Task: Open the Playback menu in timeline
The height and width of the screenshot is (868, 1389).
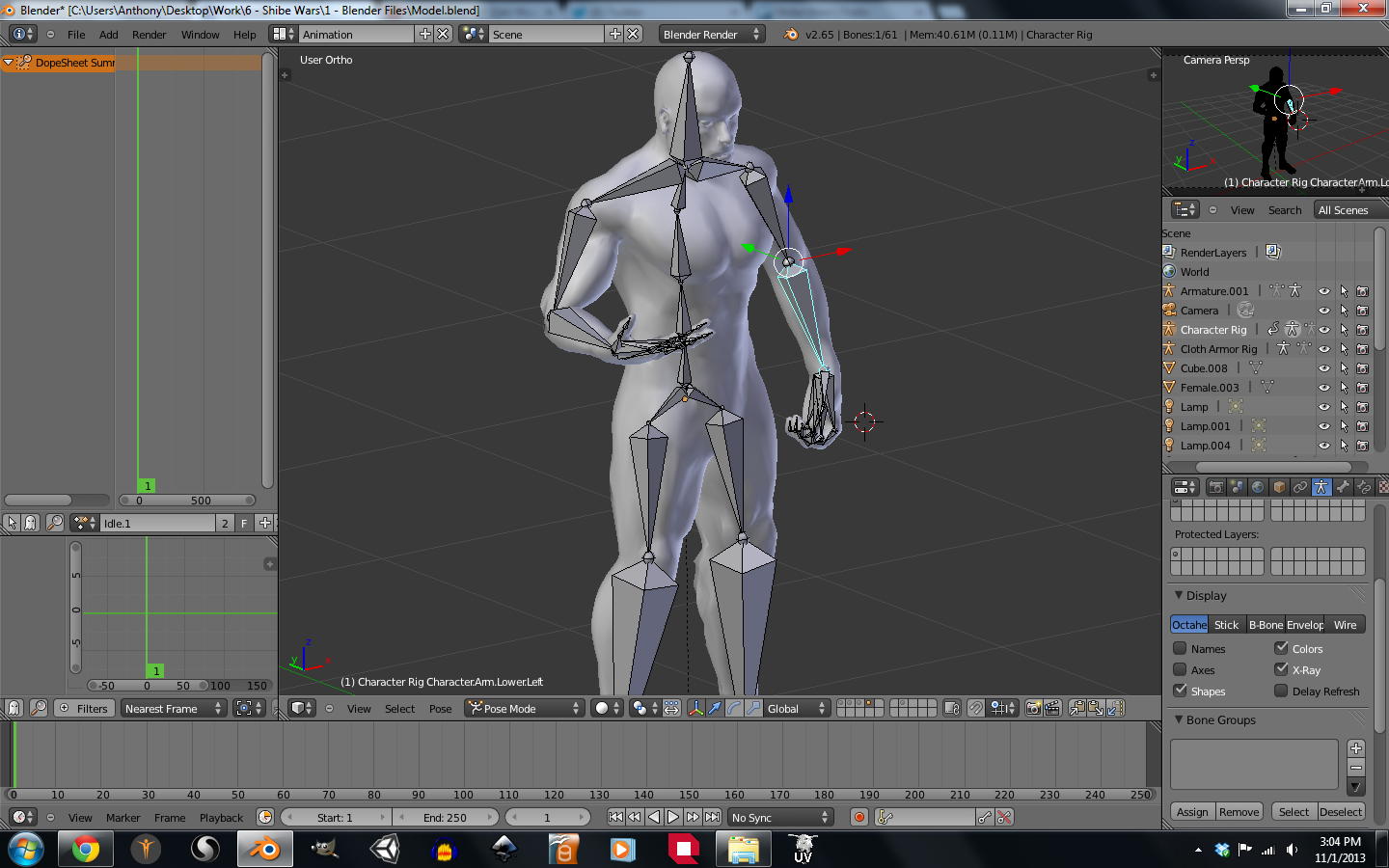Action: (x=221, y=818)
